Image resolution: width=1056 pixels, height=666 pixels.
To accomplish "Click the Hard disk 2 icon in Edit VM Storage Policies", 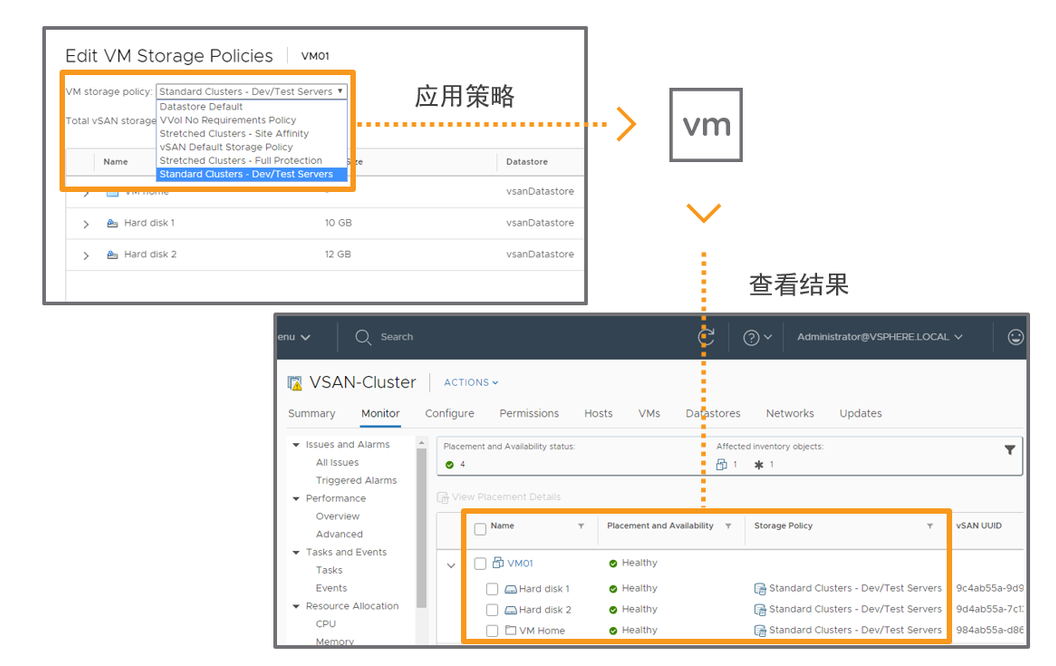I will coord(112,255).
